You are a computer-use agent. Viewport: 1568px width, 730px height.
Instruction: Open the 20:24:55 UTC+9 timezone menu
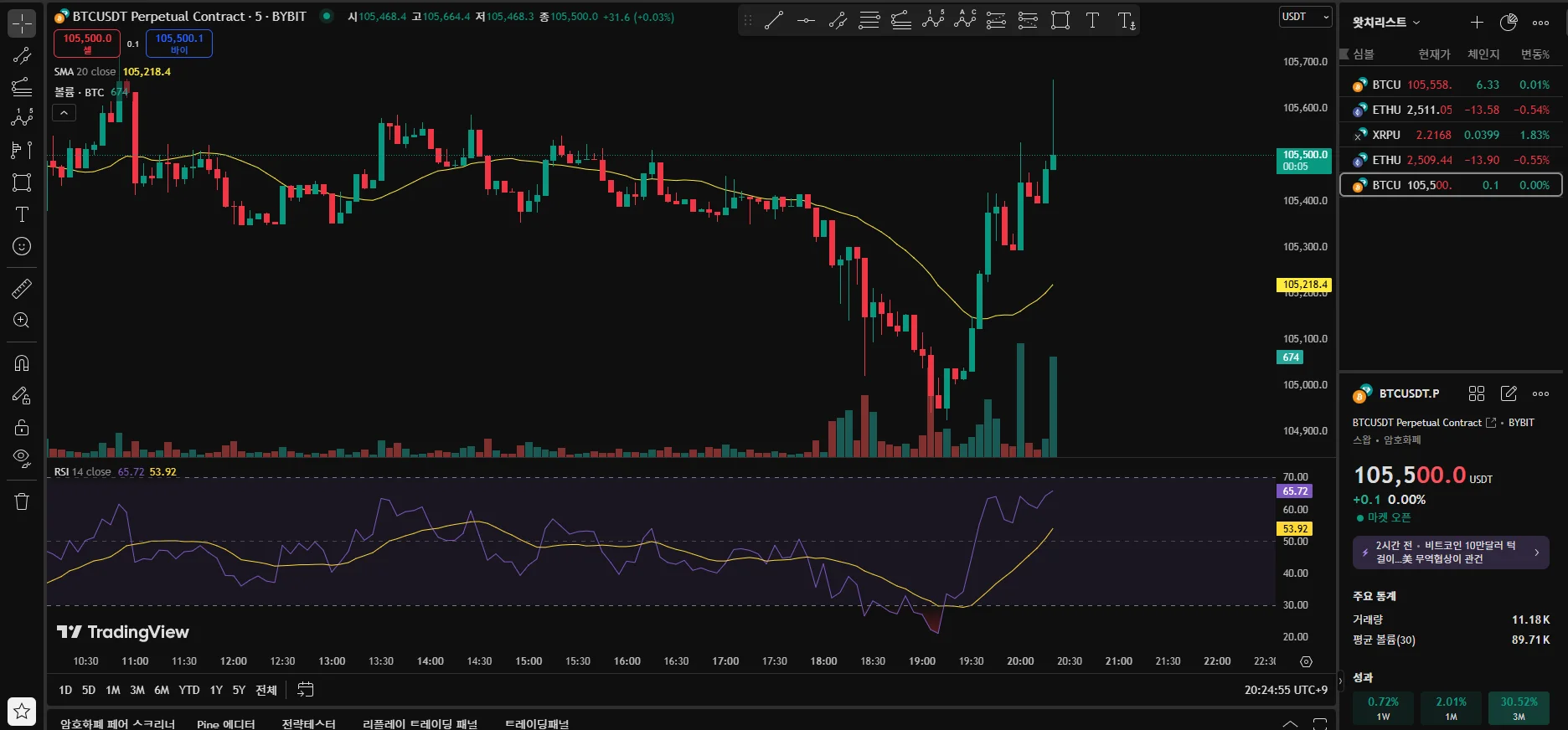[x=1286, y=690]
